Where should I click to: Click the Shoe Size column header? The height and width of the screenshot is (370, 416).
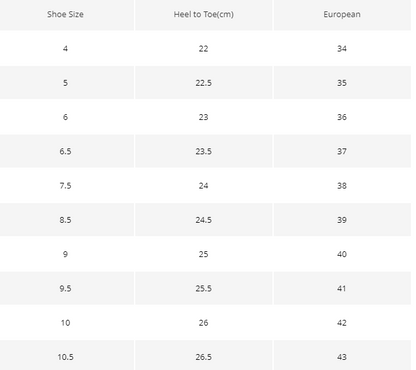coord(65,14)
